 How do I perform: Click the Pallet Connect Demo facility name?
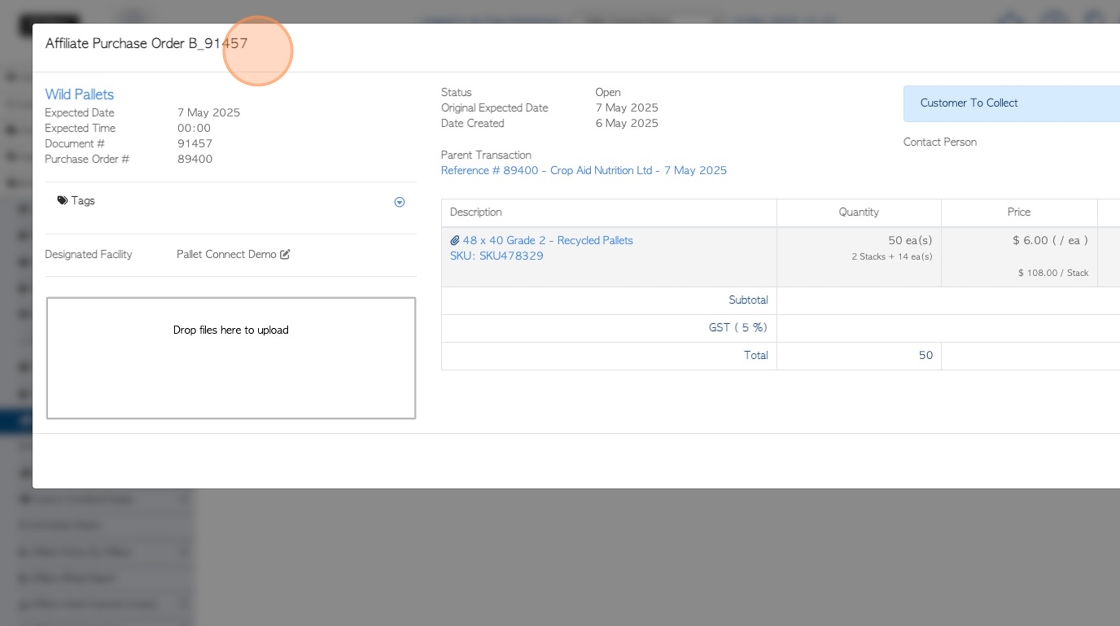[x=226, y=254]
